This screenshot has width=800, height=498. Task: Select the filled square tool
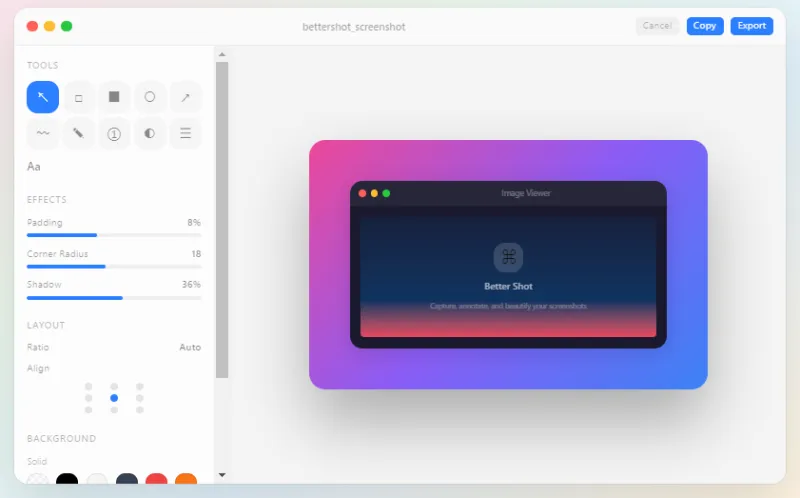pyautogui.click(x=114, y=97)
